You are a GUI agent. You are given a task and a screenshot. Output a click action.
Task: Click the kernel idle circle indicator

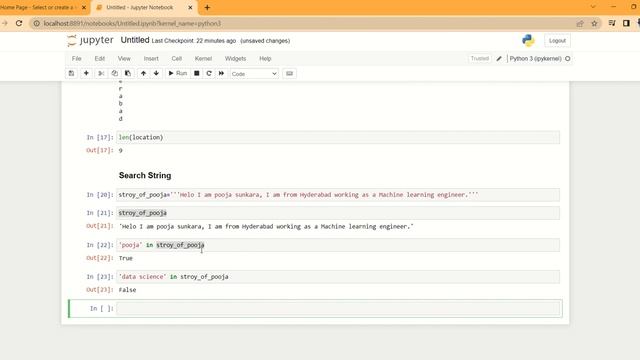tap(567, 59)
